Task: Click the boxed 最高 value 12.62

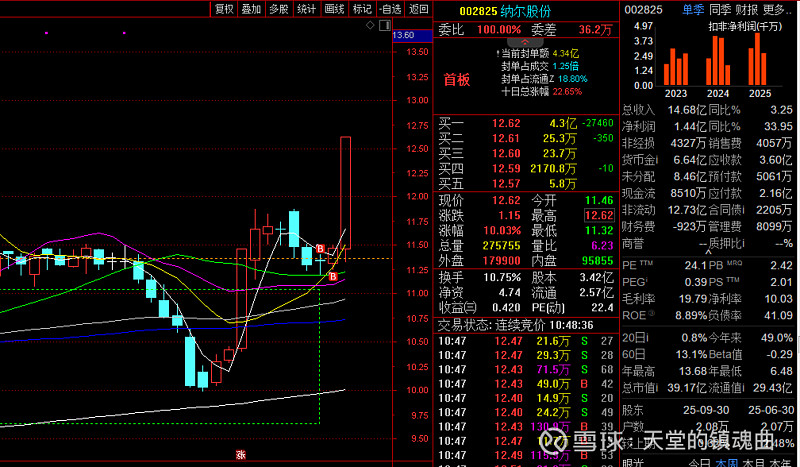Action: pyautogui.click(x=599, y=215)
